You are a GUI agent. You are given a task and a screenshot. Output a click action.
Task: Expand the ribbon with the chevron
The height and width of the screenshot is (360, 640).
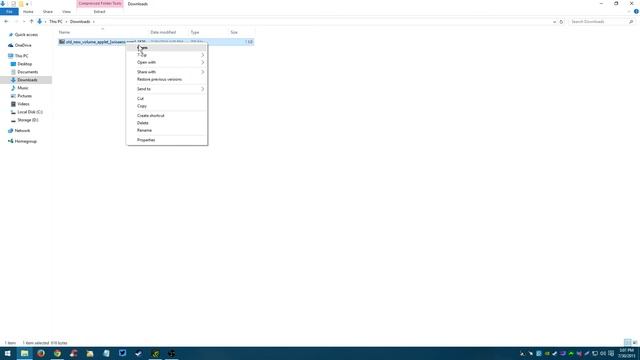click(x=629, y=12)
